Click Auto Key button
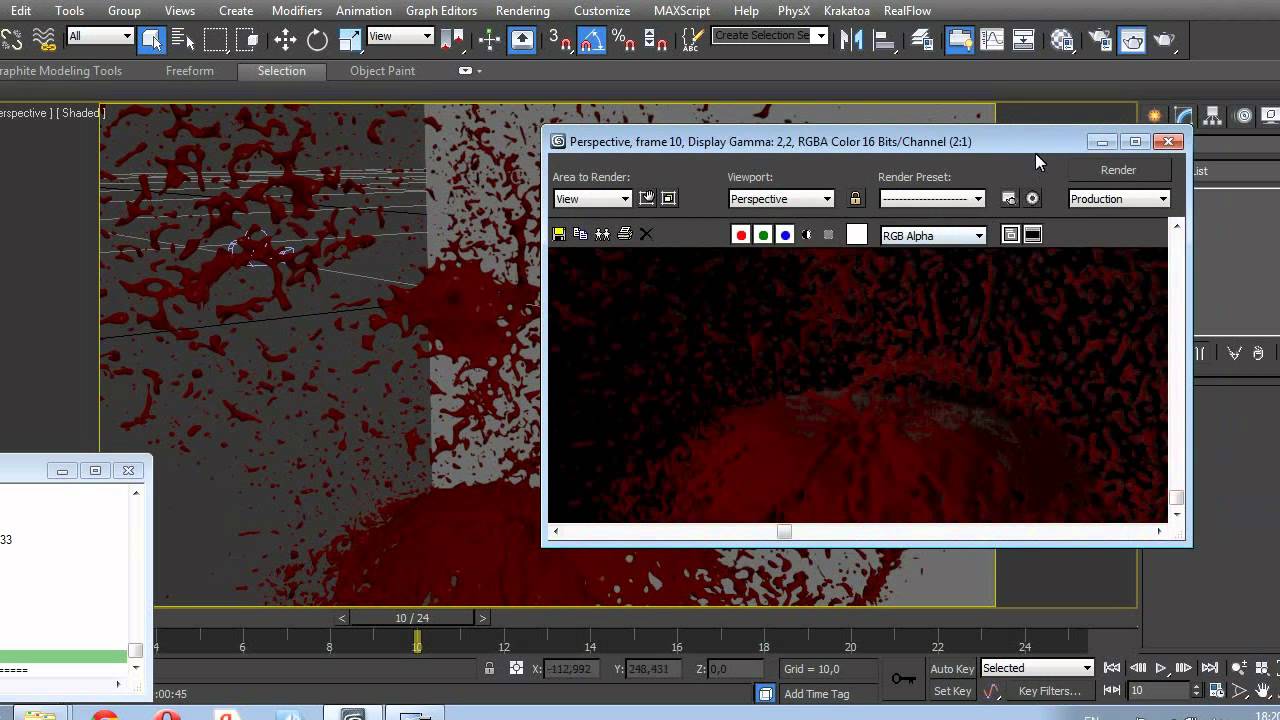 coord(952,669)
